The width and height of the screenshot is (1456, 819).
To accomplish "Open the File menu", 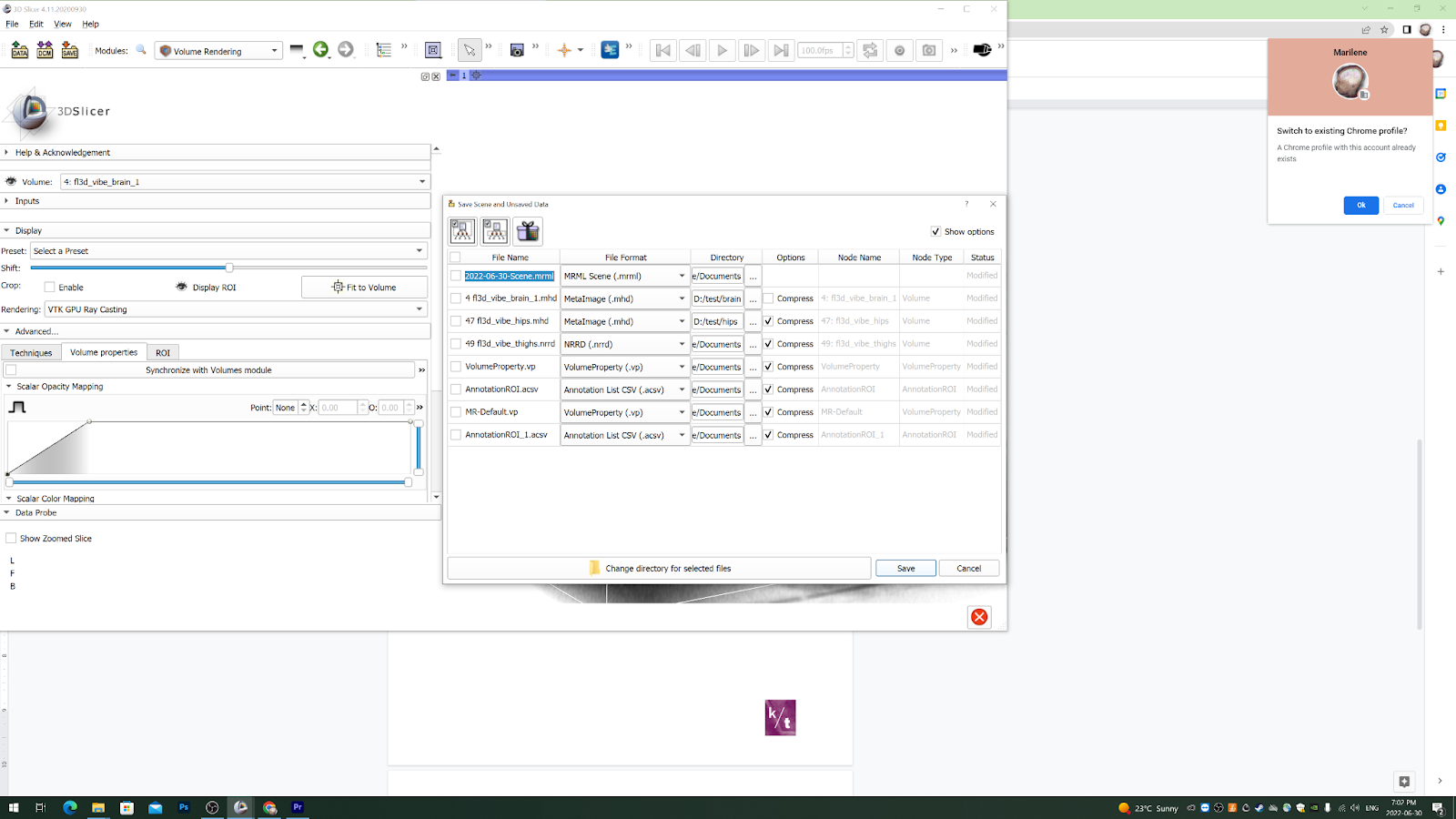I will pyautogui.click(x=12, y=24).
